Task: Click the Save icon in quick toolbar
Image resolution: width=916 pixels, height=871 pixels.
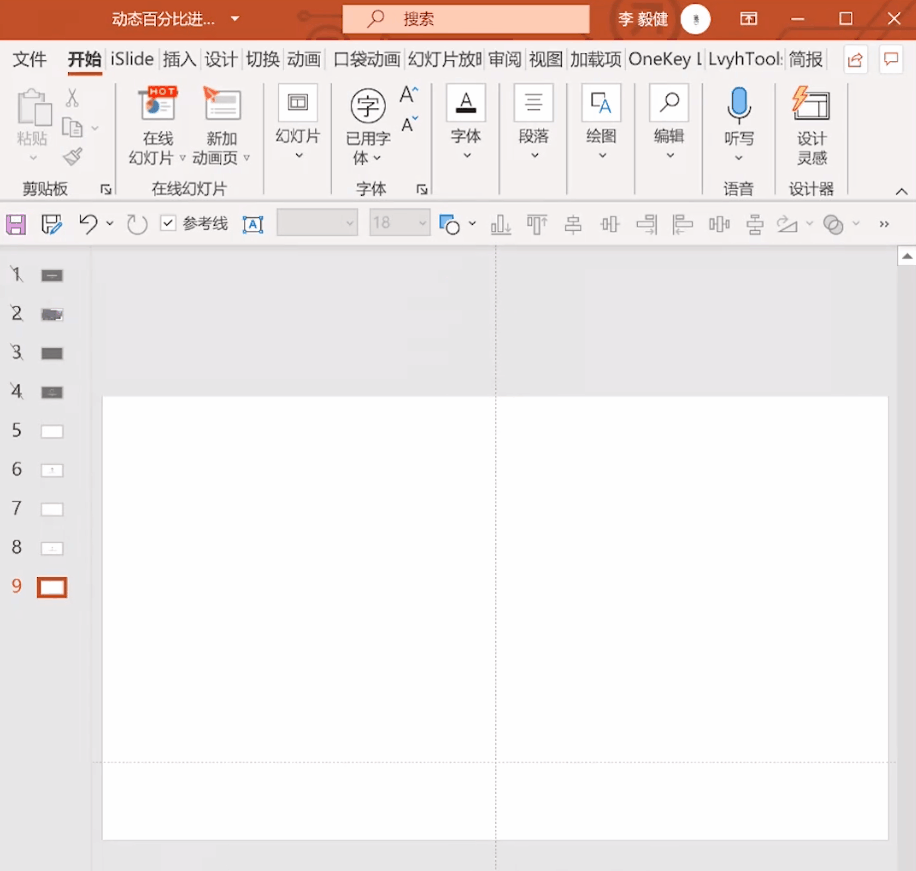Action: tap(16, 224)
